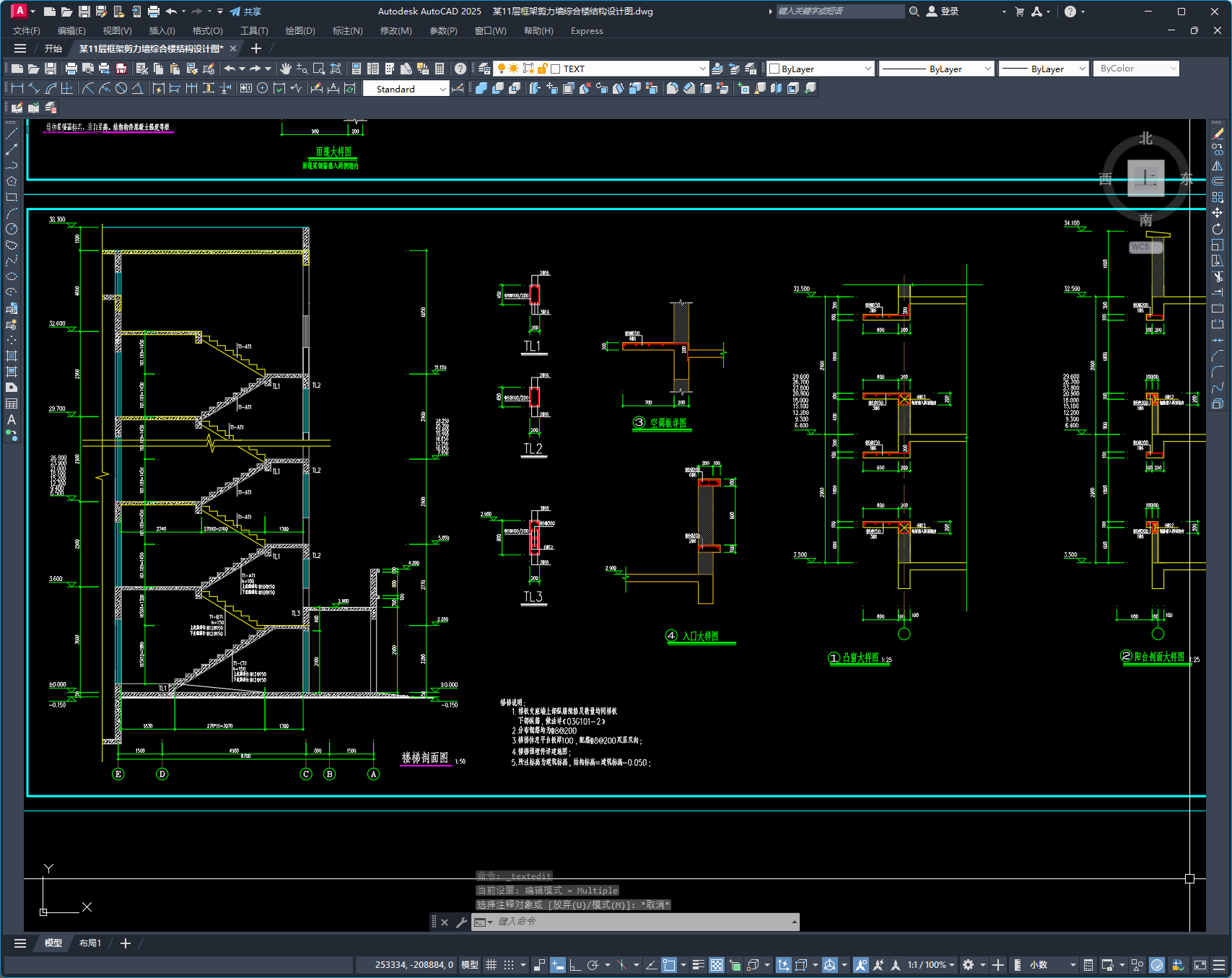
Task: Add a new drawing tab
Action: point(255,48)
